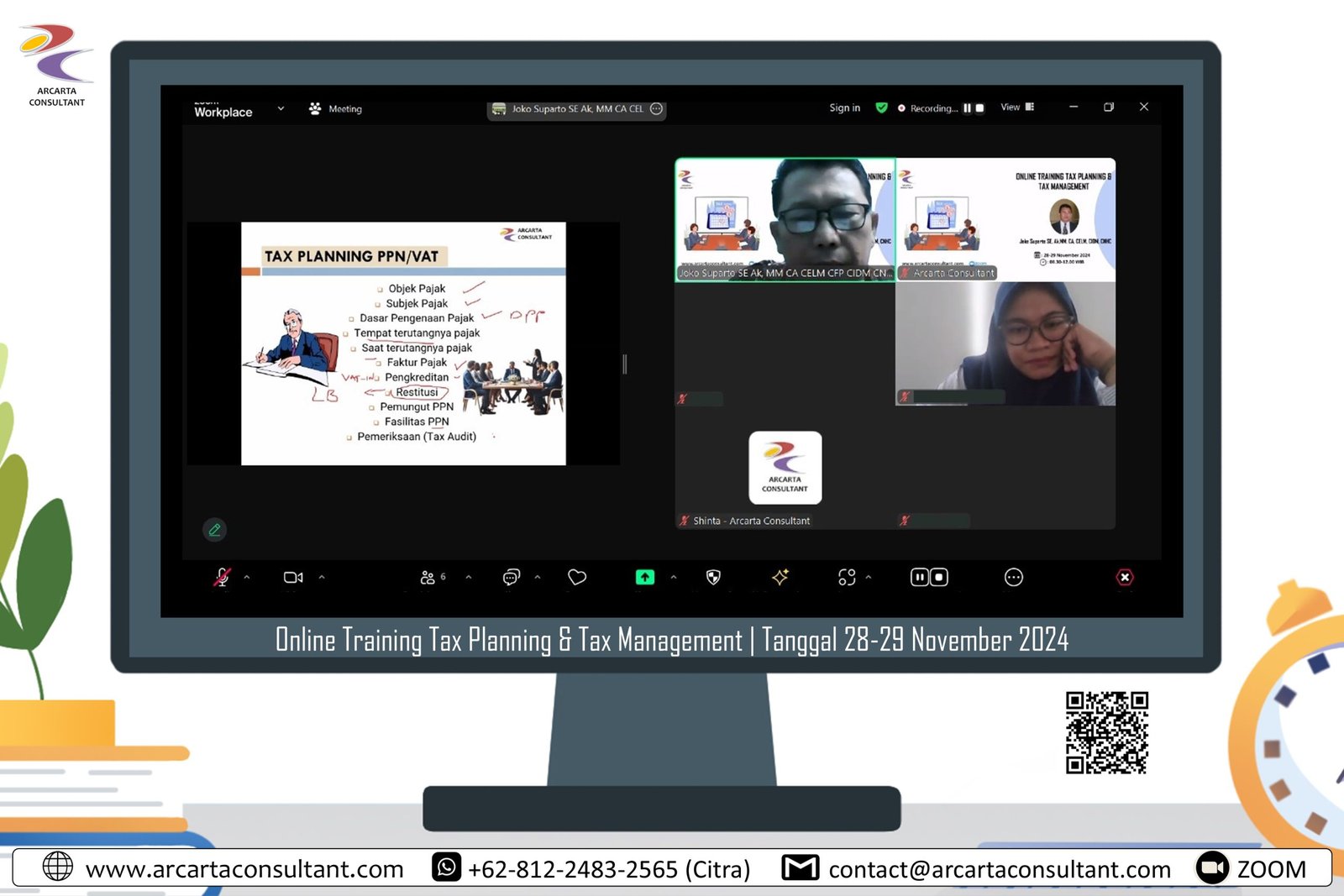The width and height of the screenshot is (1344, 896).
Task: Open the View layout menu
Action: click(1017, 107)
